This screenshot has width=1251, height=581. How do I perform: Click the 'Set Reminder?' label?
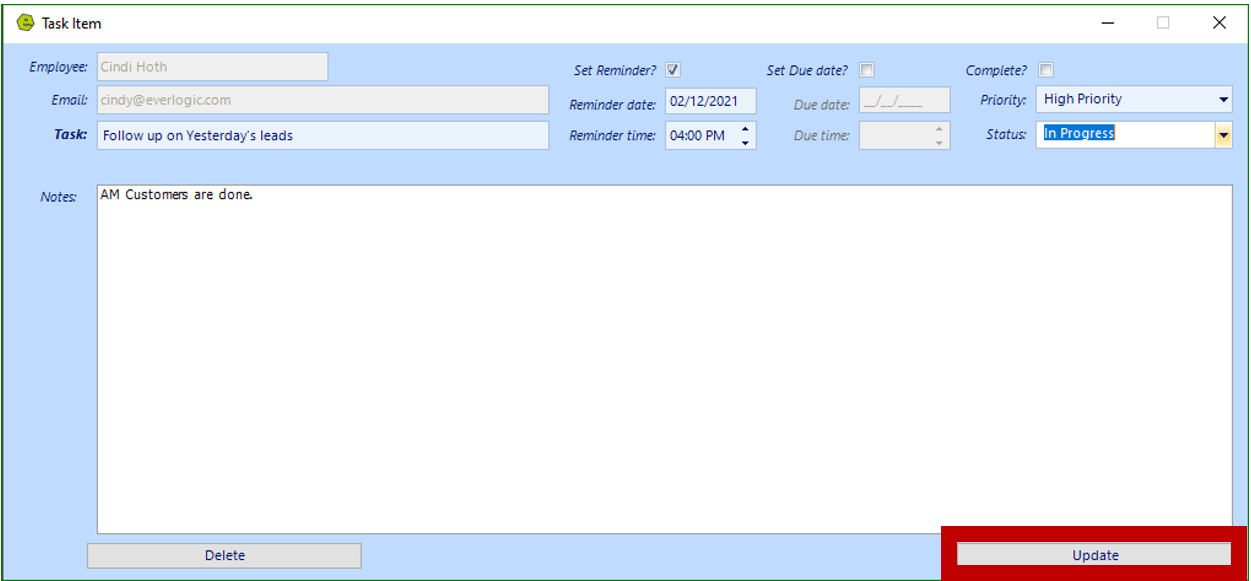[x=615, y=71]
